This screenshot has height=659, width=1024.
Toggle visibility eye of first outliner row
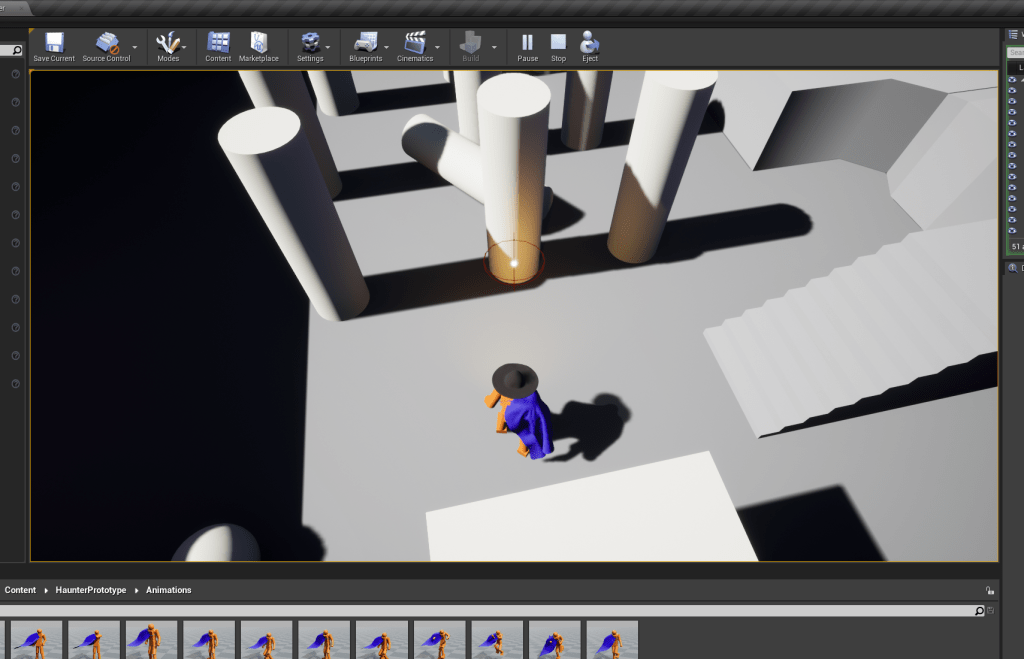click(1012, 79)
